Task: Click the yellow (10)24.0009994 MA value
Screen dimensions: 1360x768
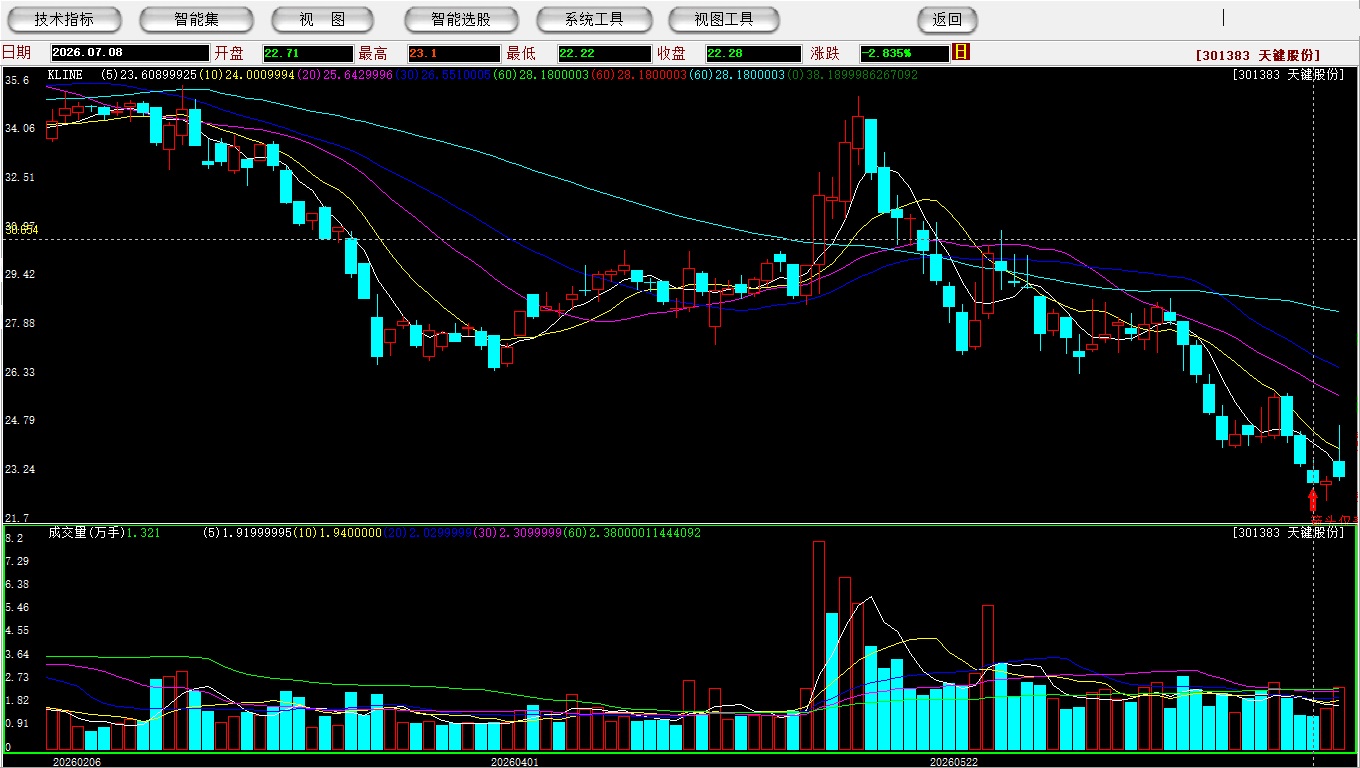Action: 246,75
